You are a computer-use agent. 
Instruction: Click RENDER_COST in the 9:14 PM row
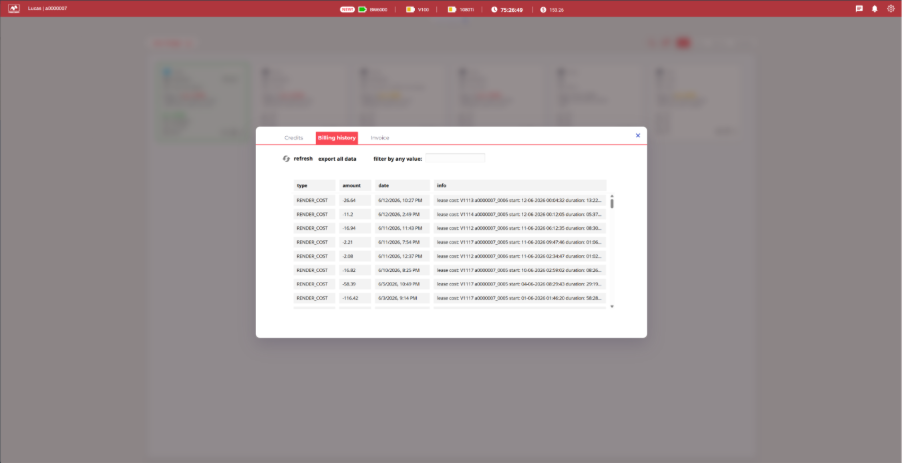click(x=314, y=298)
